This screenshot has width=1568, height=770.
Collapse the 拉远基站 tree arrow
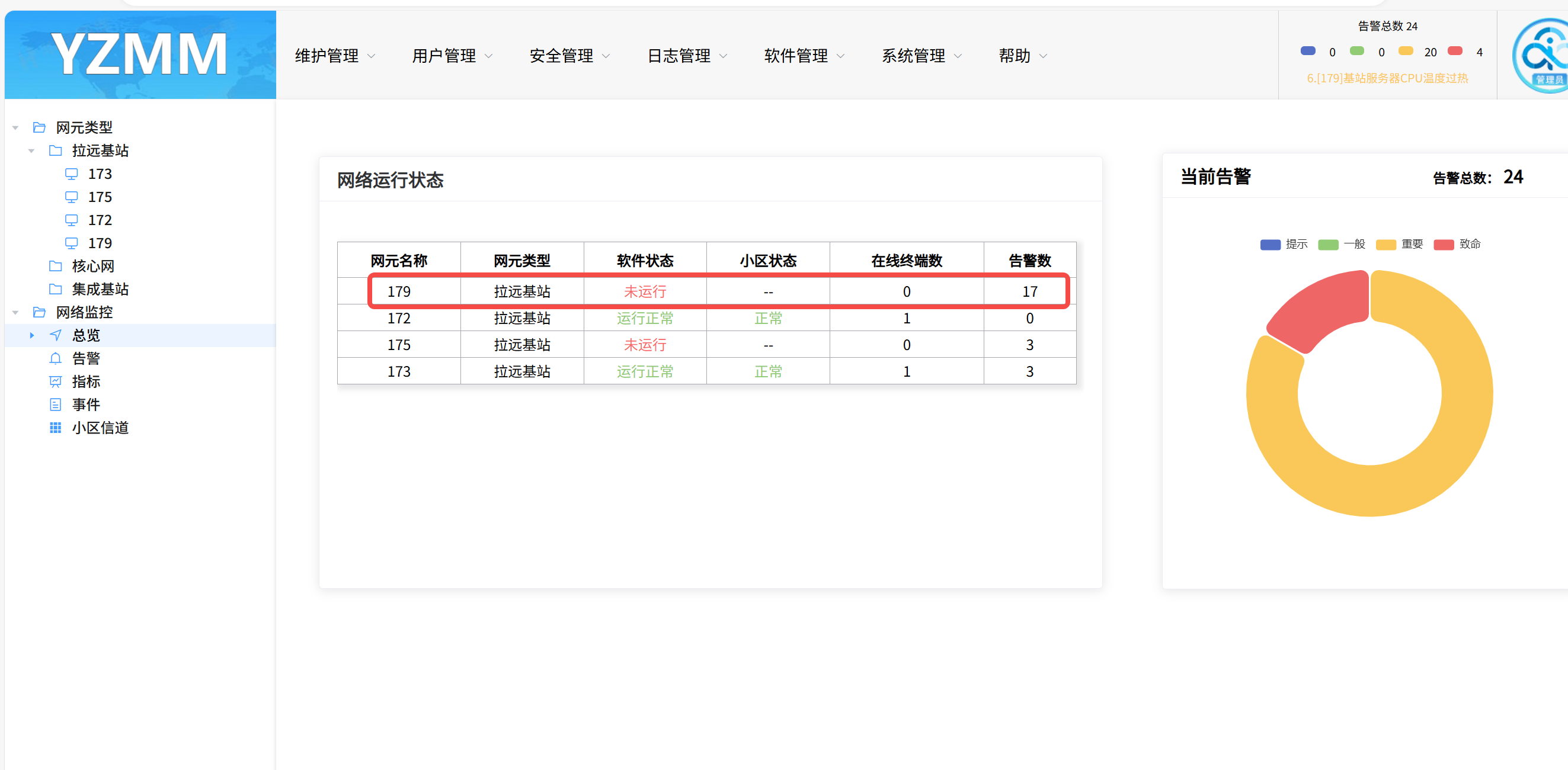coord(31,151)
